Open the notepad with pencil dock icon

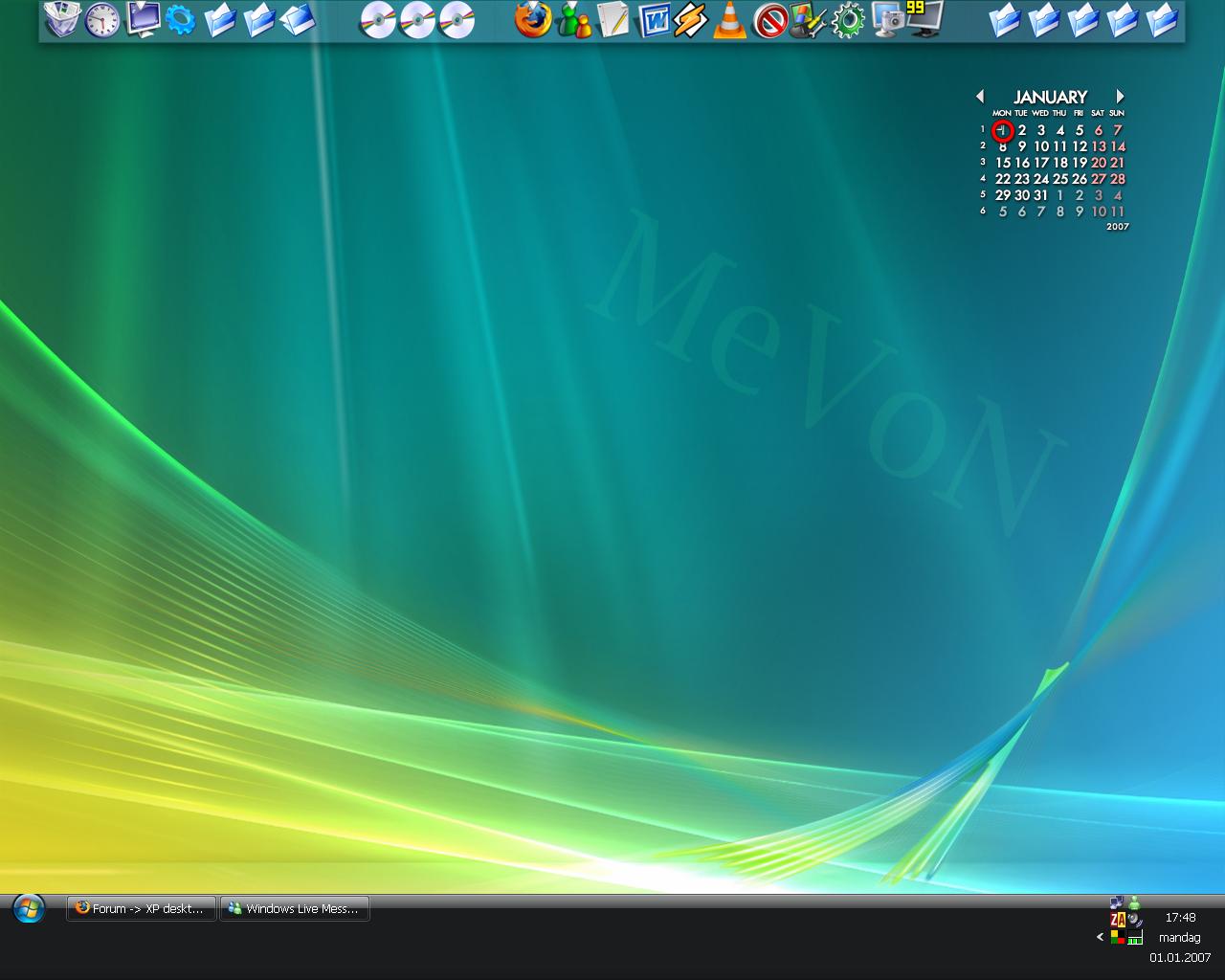(612, 20)
